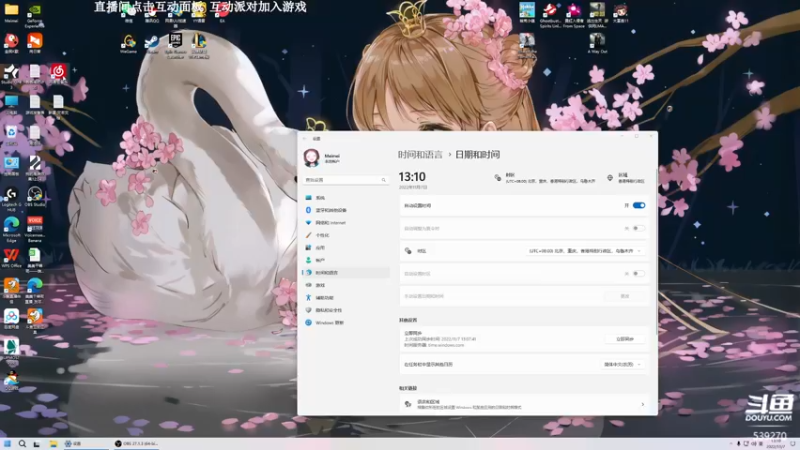
Task: Open the 帐户 (Accounts) settings category
Action: pyautogui.click(x=346, y=260)
